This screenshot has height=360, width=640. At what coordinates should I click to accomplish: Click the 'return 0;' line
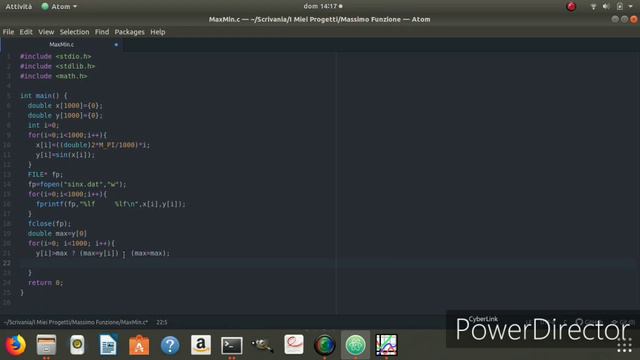coord(45,282)
